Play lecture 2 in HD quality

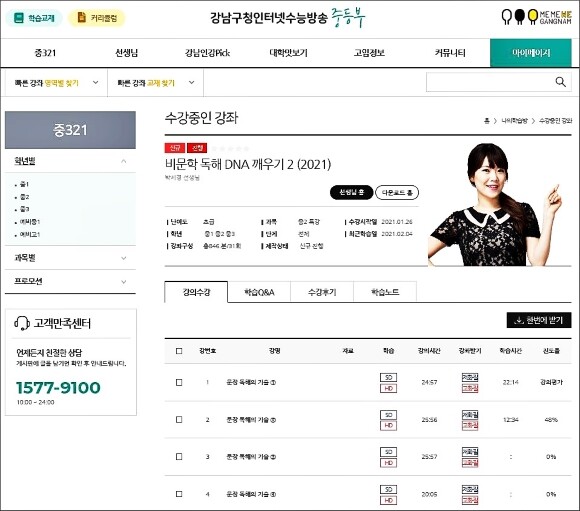coord(388,426)
